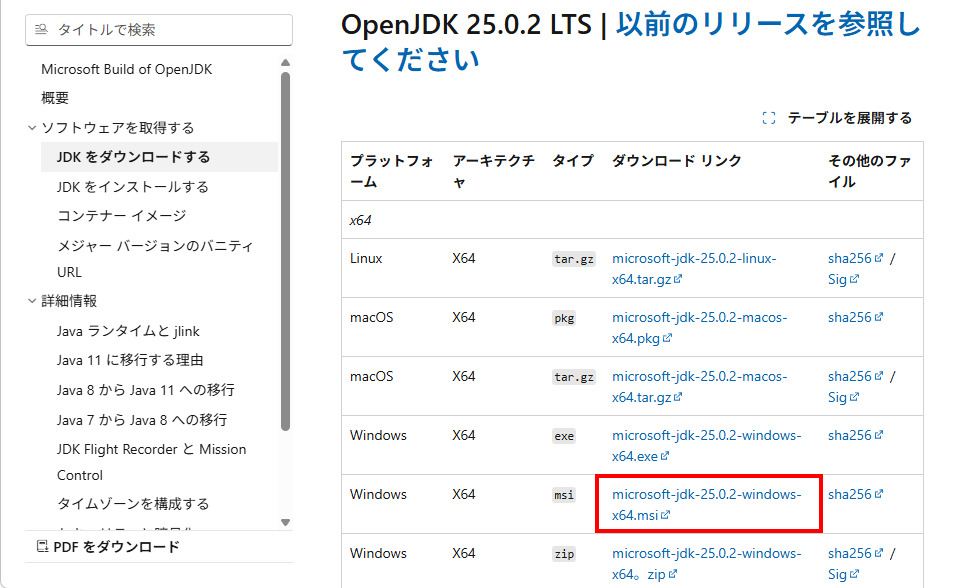
Task: Open the 概要 page from sidebar
Action: pos(53,97)
